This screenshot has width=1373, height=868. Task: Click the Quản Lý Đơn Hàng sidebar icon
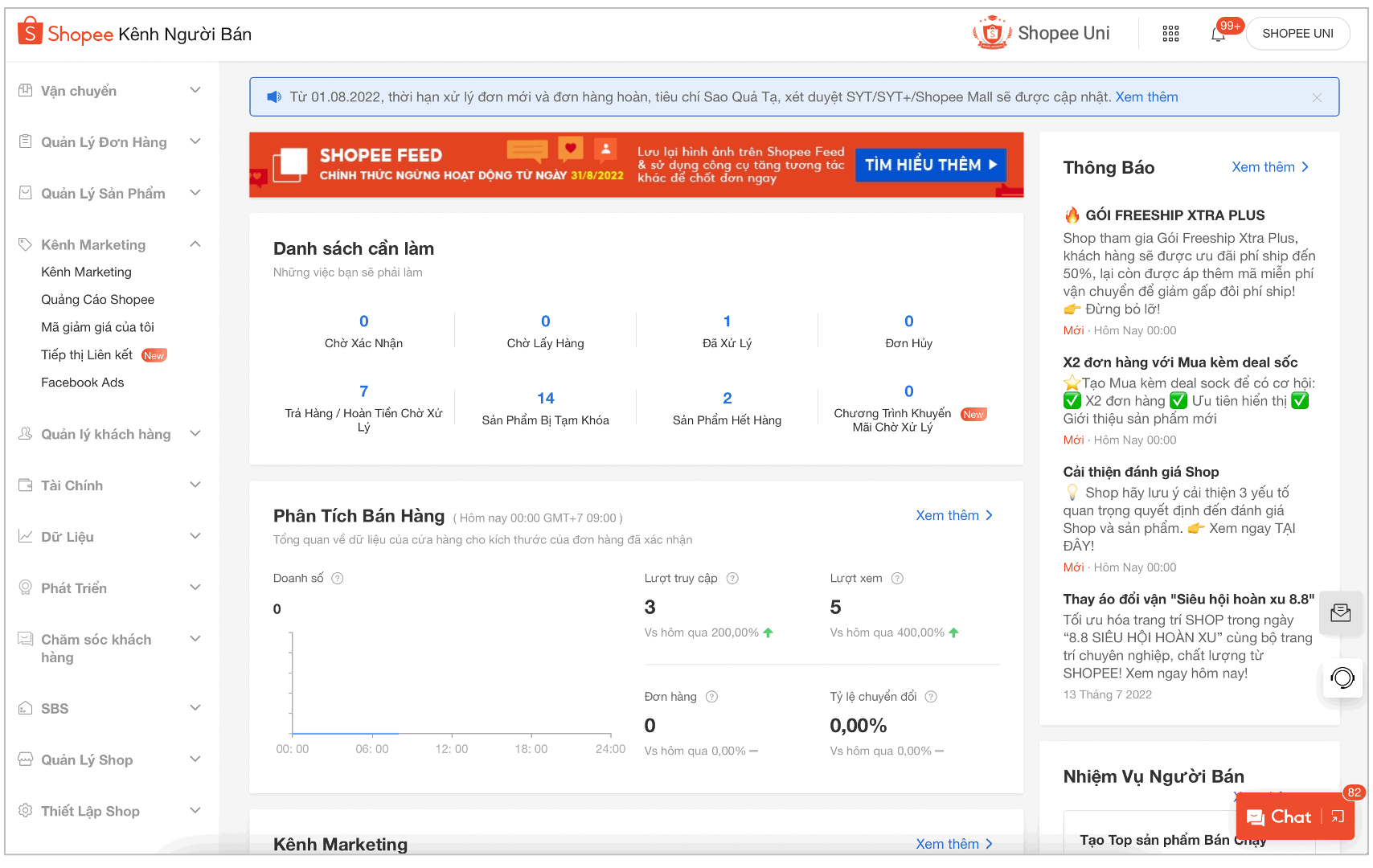pyautogui.click(x=26, y=141)
